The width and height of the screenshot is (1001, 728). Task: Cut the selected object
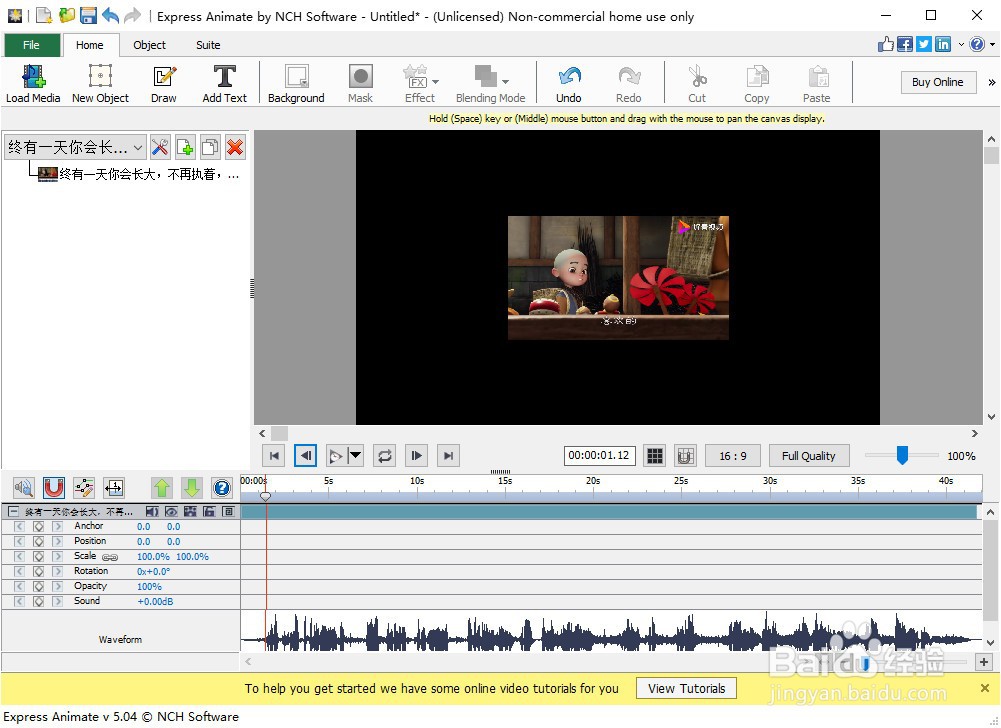[x=696, y=84]
